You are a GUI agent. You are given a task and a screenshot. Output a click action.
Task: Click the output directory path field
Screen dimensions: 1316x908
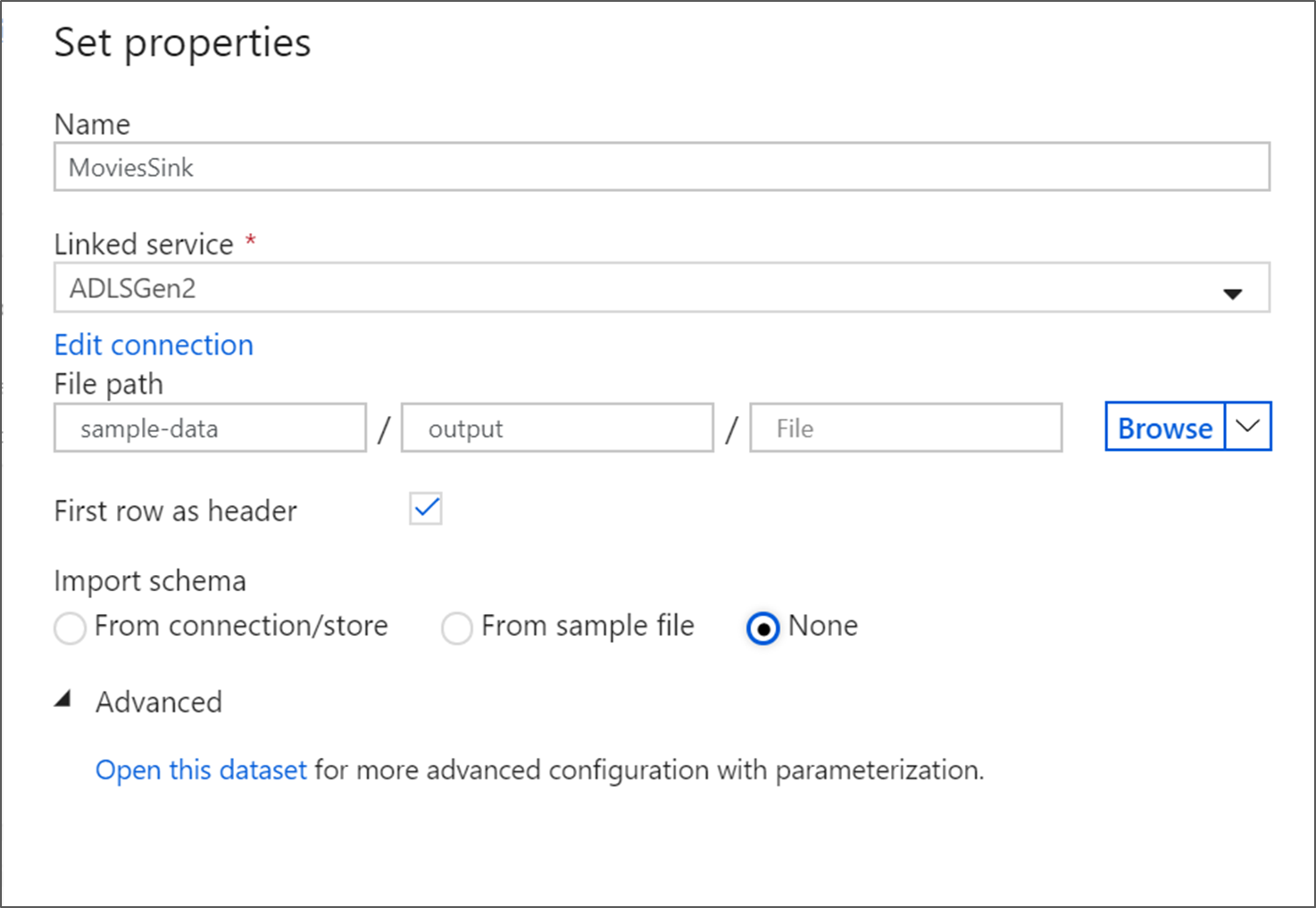pos(557,429)
